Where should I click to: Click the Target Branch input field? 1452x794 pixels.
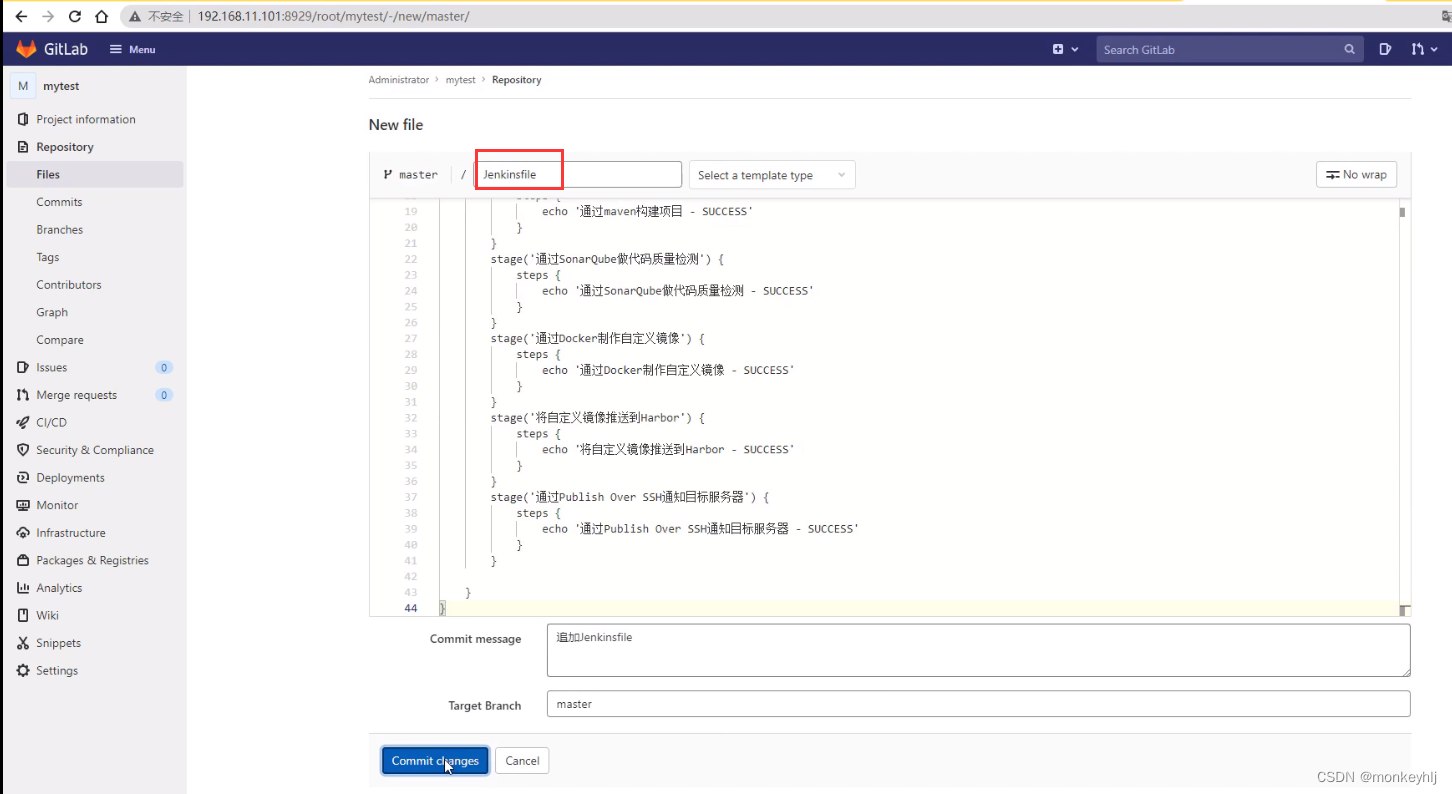[x=978, y=704]
